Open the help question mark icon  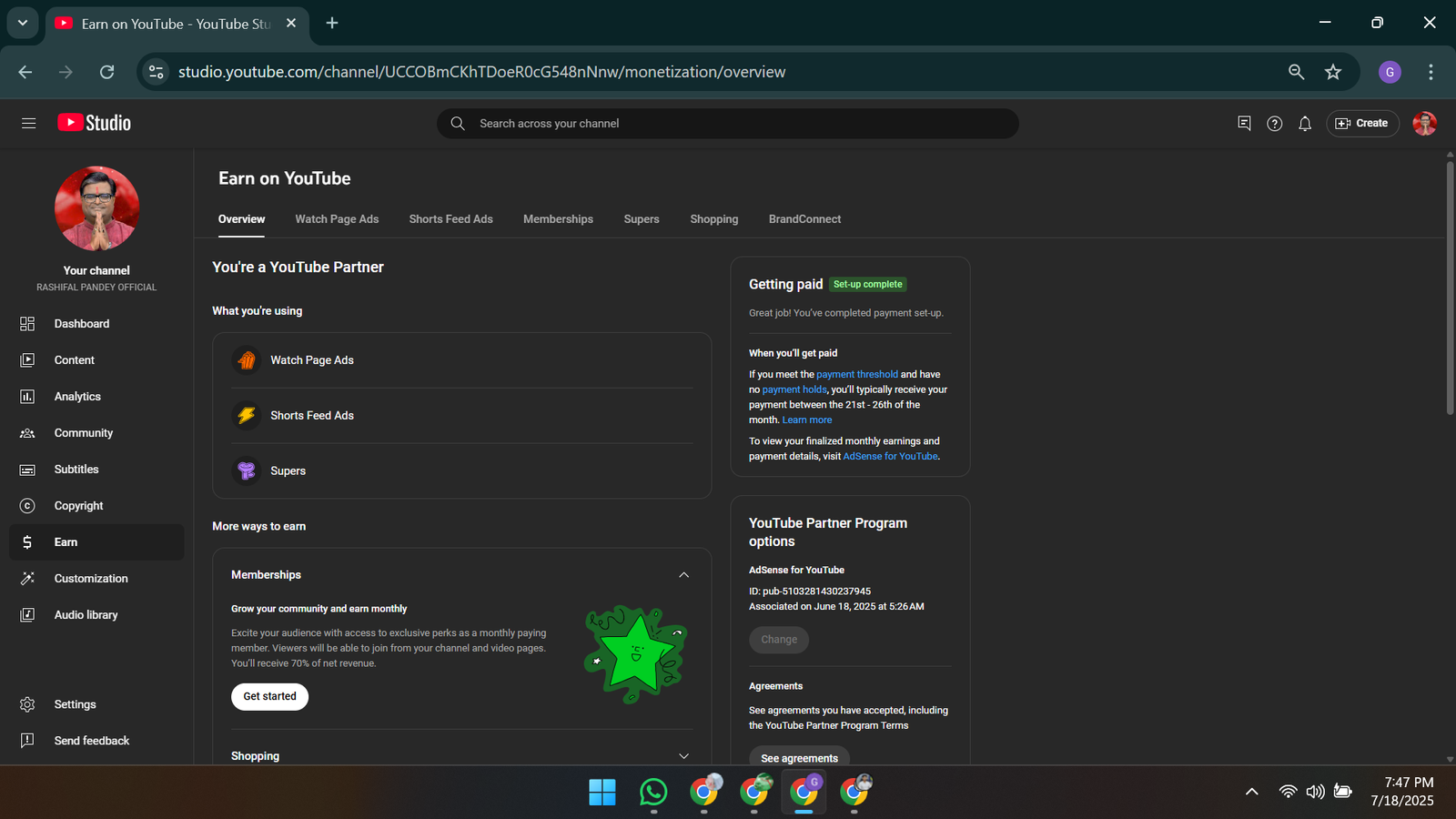point(1275,123)
